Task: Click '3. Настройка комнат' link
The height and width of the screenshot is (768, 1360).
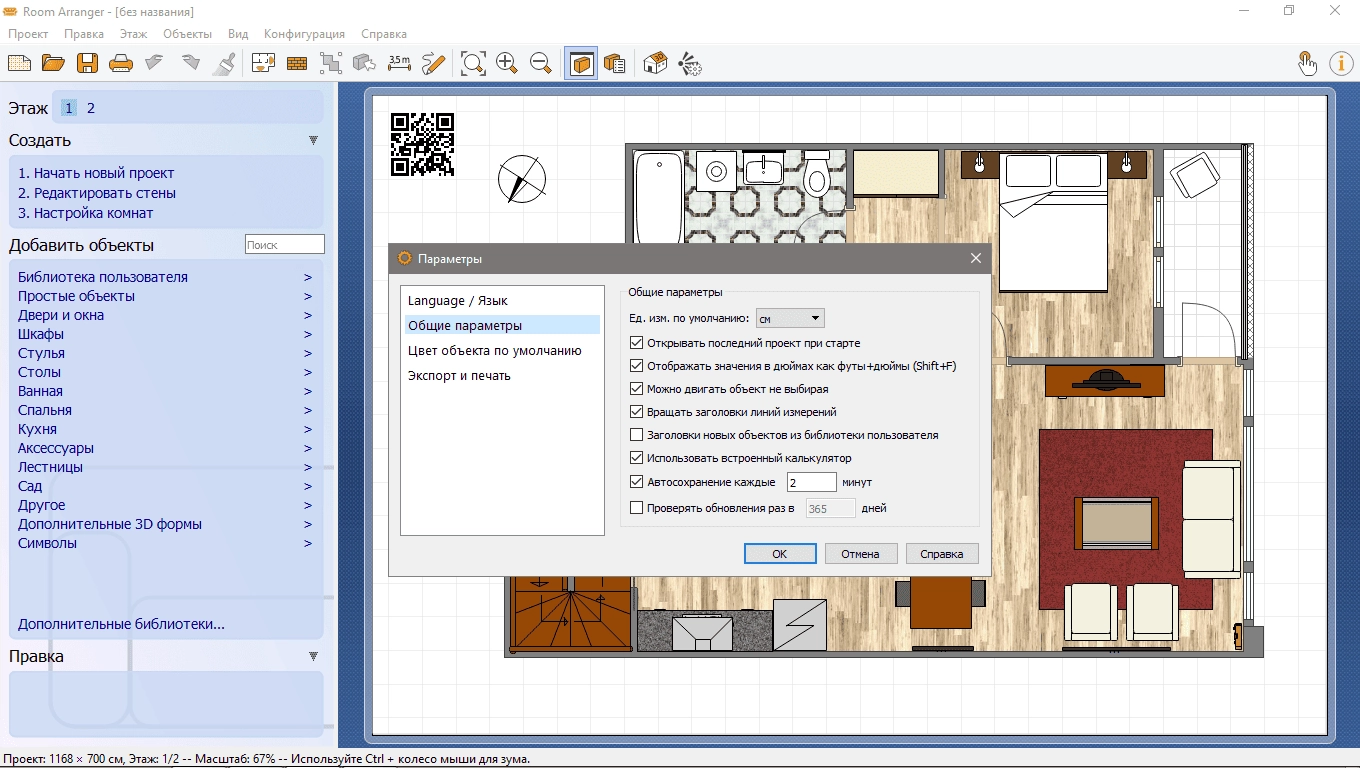Action: click(x=86, y=213)
